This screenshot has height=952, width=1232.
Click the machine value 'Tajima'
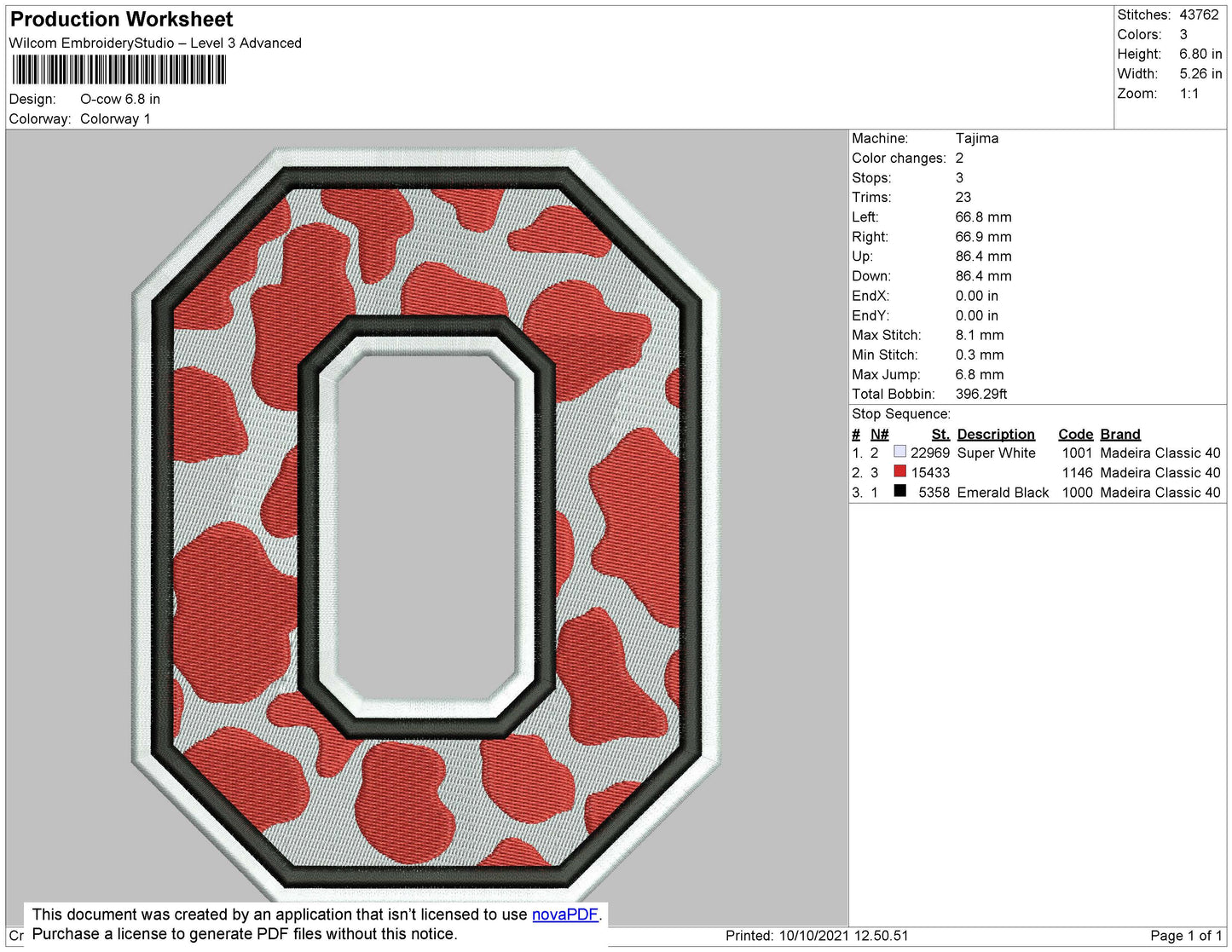(x=977, y=138)
